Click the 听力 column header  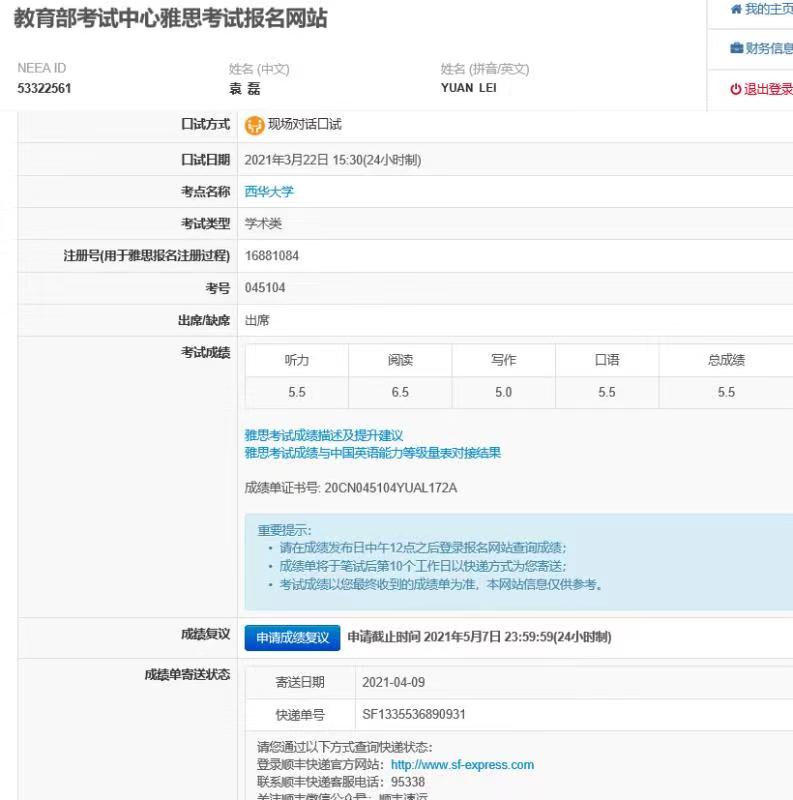(x=296, y=360)
